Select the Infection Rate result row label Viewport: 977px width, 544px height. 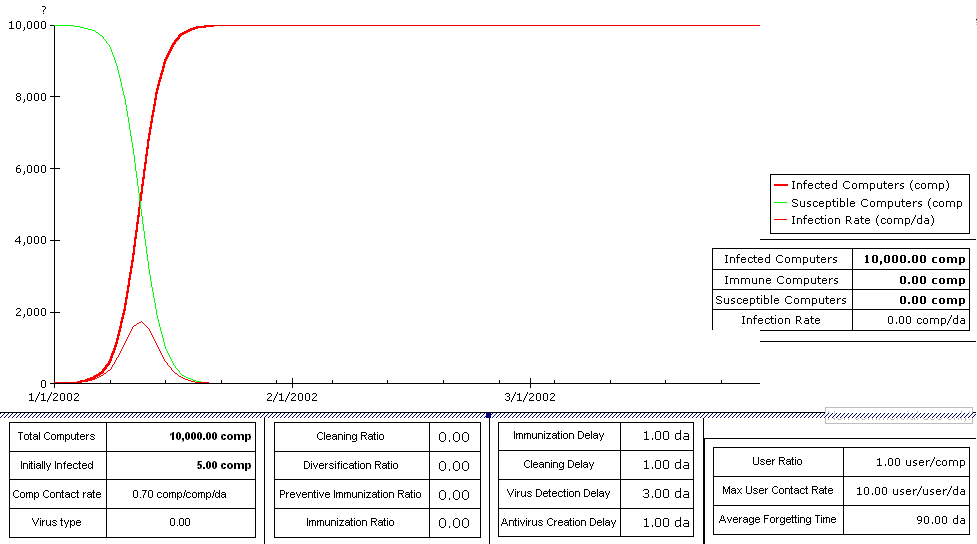pyautogui.click(x=781, y=320)
